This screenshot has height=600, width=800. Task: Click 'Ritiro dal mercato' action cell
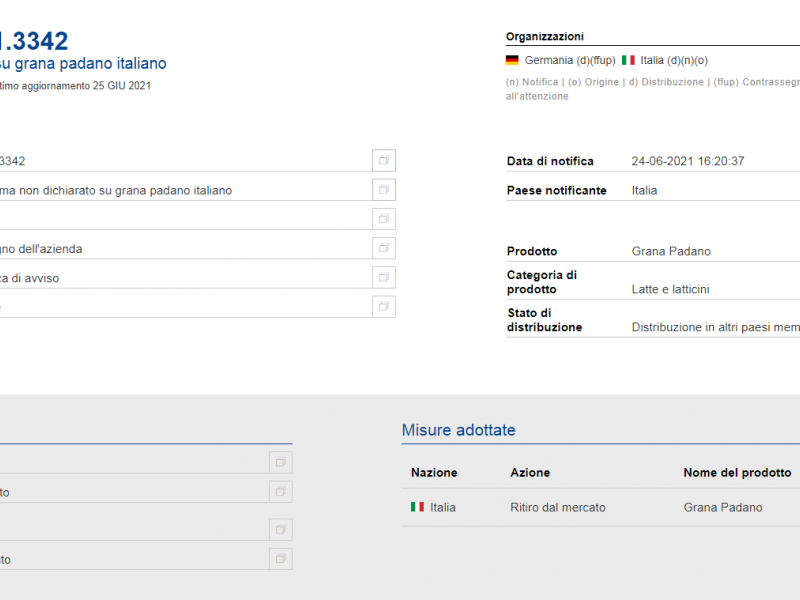(558, 507)
